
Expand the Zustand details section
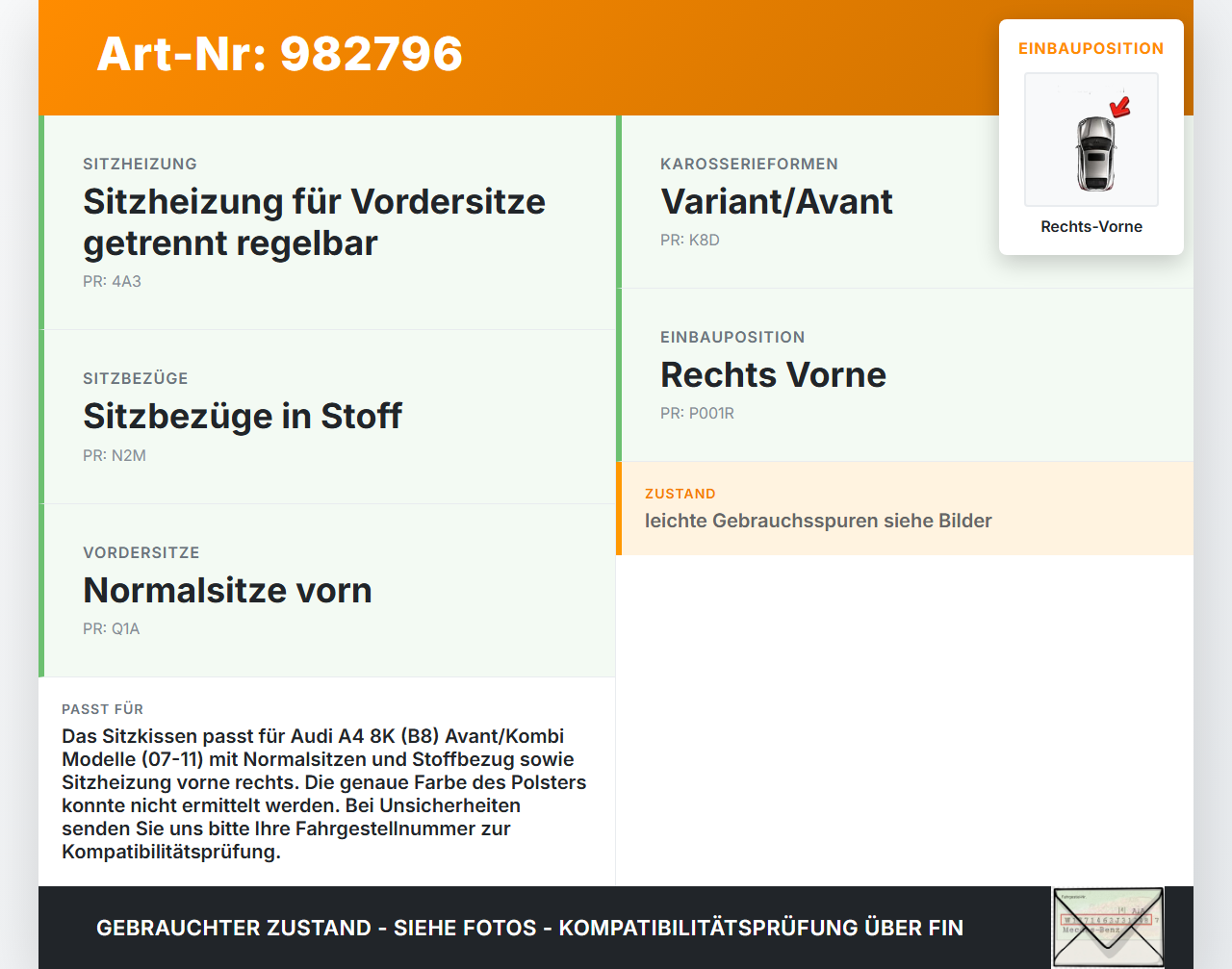905,508
